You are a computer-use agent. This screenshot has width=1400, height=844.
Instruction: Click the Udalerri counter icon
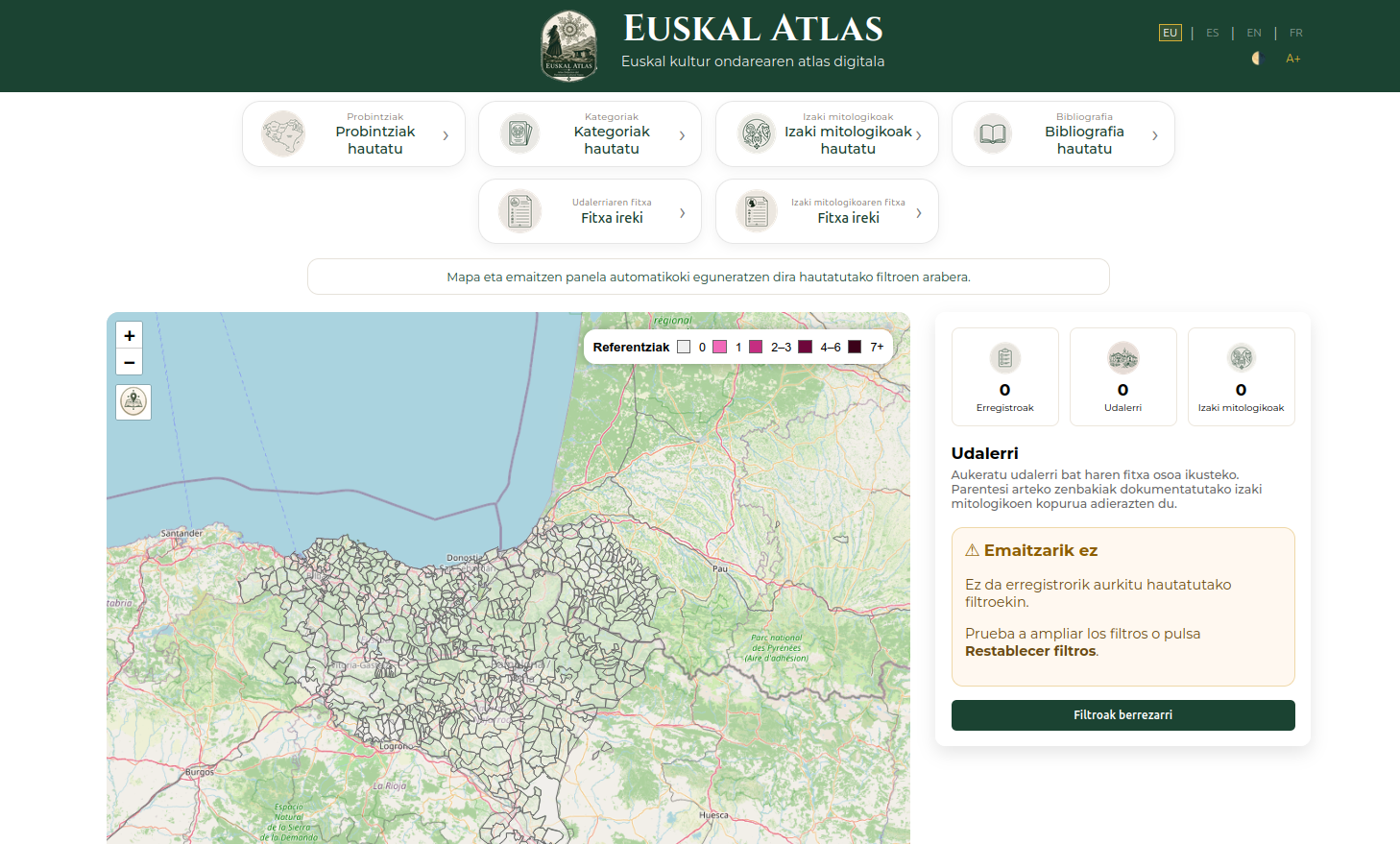1123,358
